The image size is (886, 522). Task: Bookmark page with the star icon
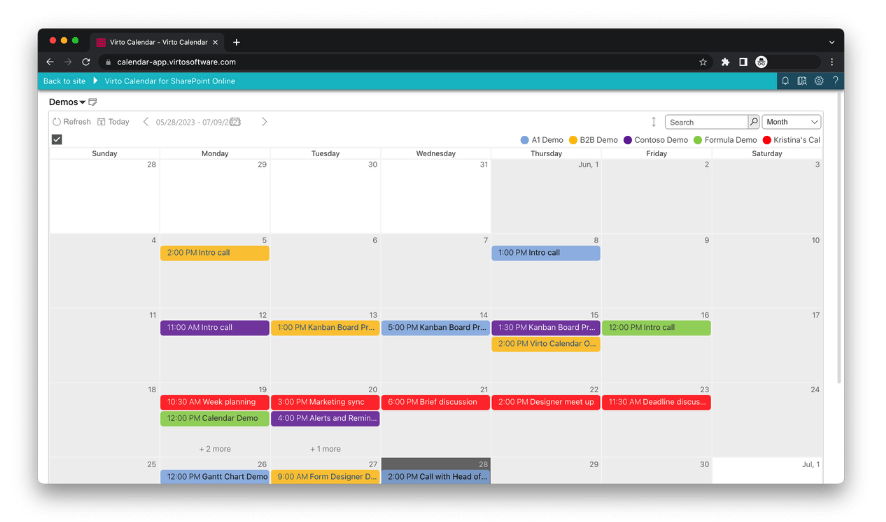tap(703, 62)
